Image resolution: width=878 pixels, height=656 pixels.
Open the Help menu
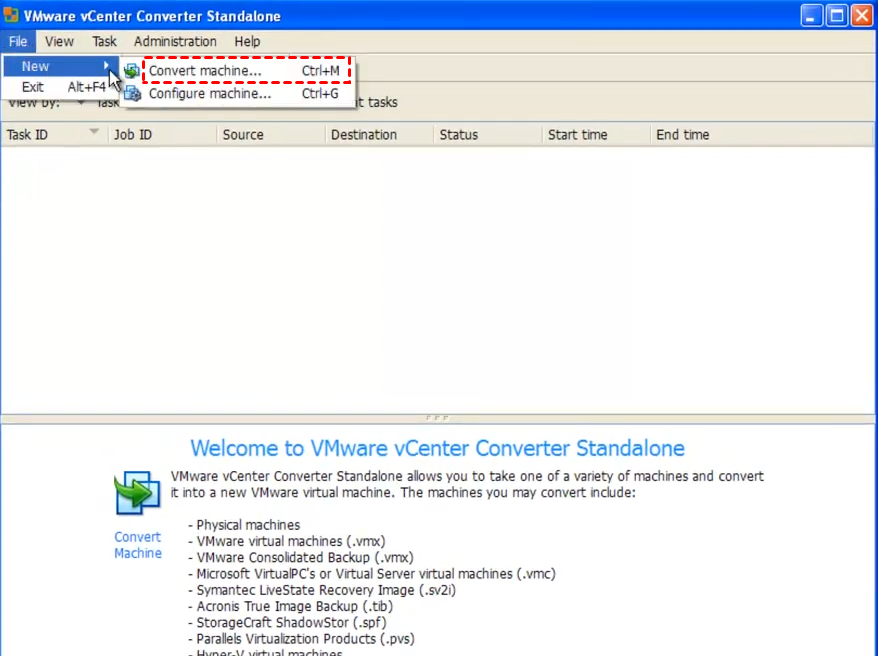246,41
